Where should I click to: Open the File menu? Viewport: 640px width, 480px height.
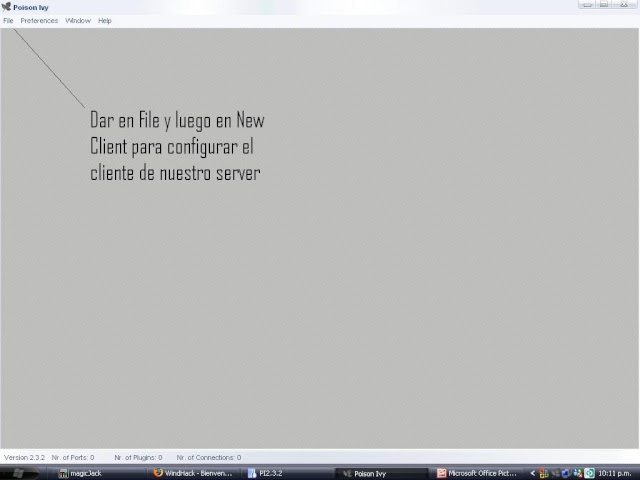point(8,21)
